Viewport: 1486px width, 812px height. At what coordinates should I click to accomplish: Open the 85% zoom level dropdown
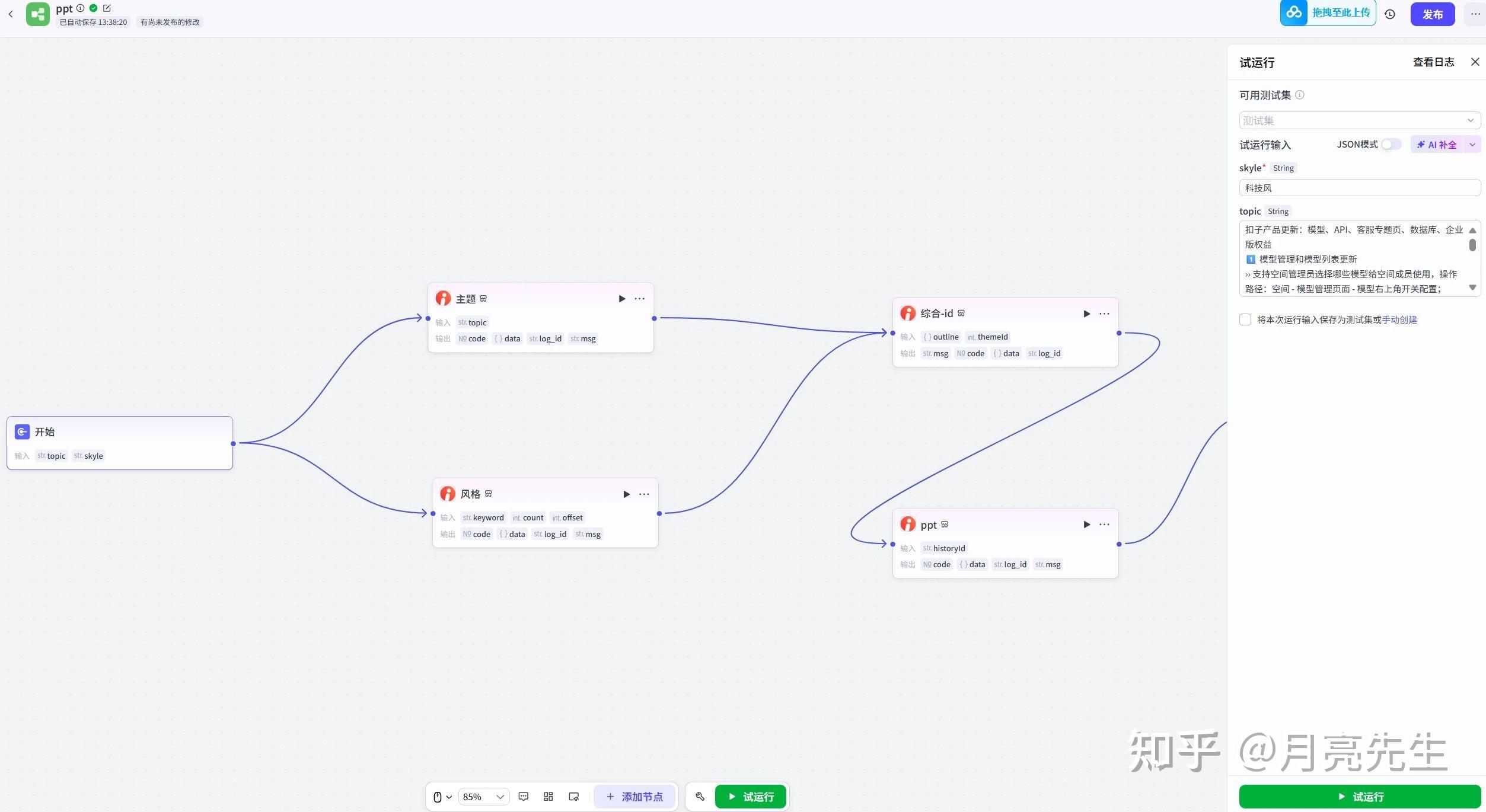pyautogui.click(x=483, y=797)
